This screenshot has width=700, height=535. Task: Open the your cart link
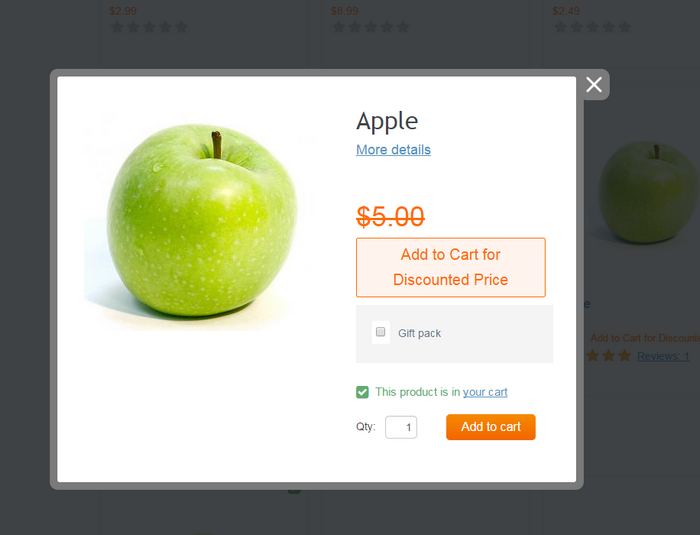485,392
